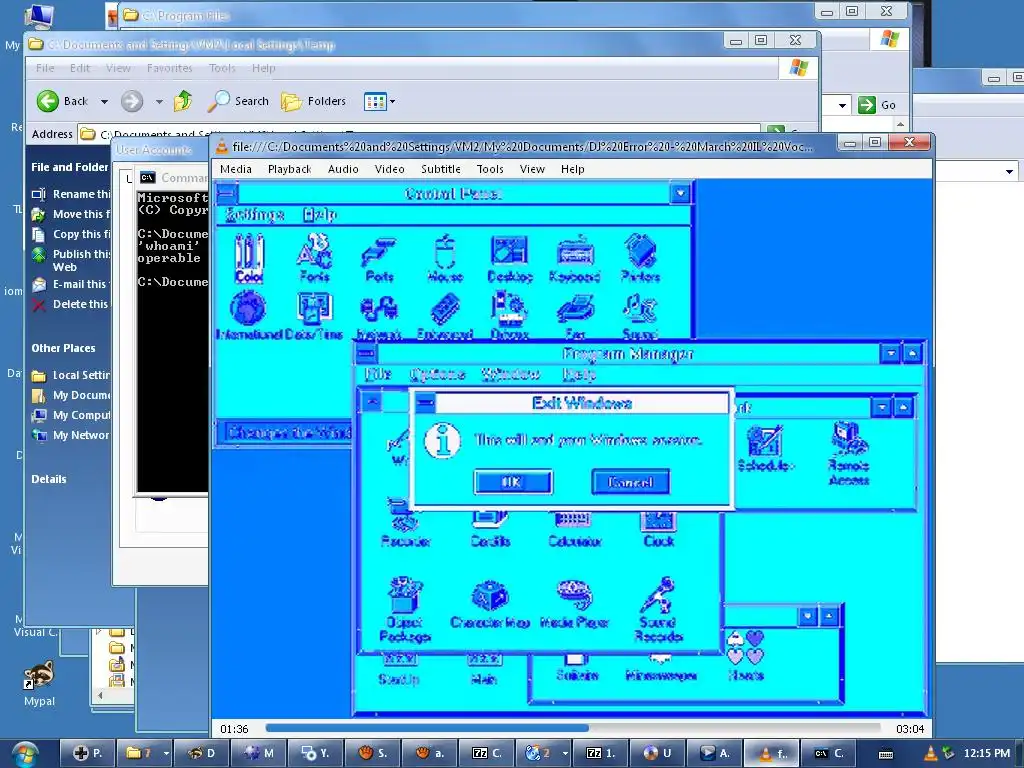Open the Back history dropdown arrow
The height and width of the screenshot is (768, 1024).
point(104,101)
